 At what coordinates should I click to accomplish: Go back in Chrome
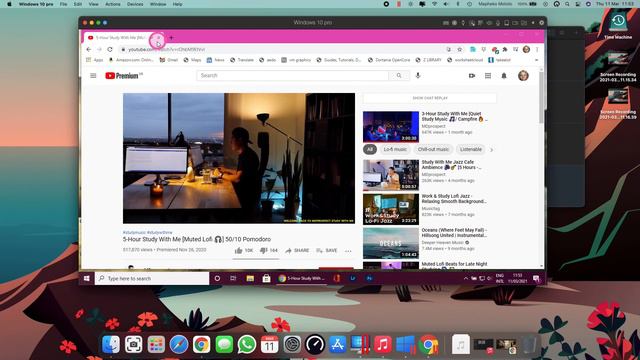tap(89, 49)
